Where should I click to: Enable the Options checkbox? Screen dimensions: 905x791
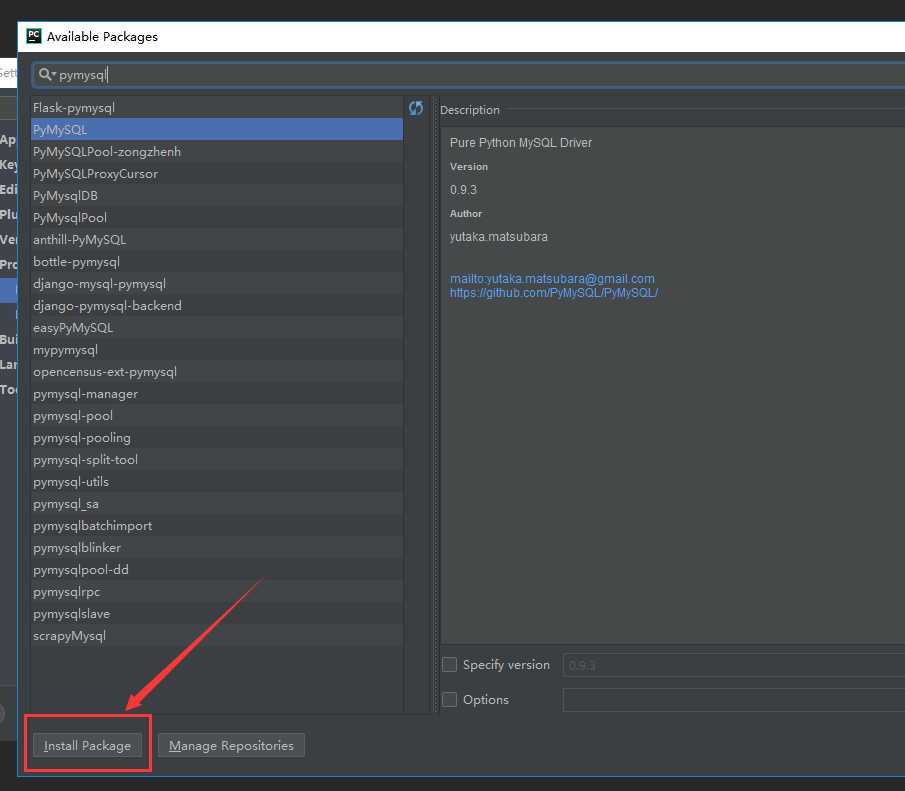[449, 699]
